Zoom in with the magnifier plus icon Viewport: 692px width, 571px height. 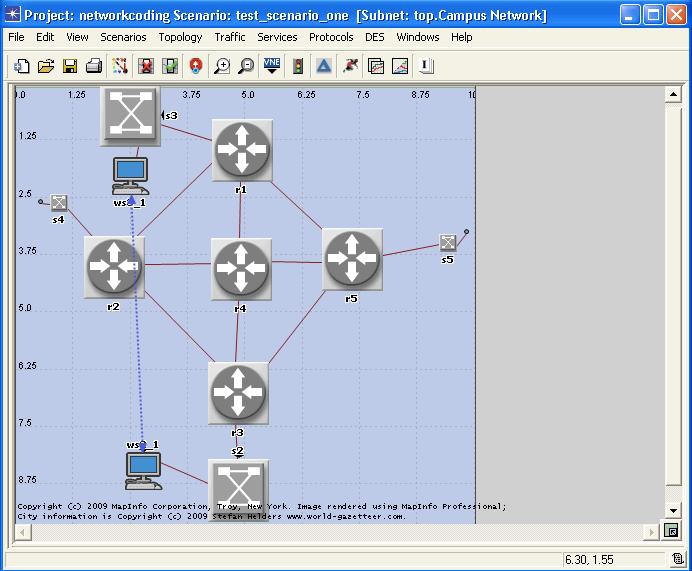(x=222, y=66)
